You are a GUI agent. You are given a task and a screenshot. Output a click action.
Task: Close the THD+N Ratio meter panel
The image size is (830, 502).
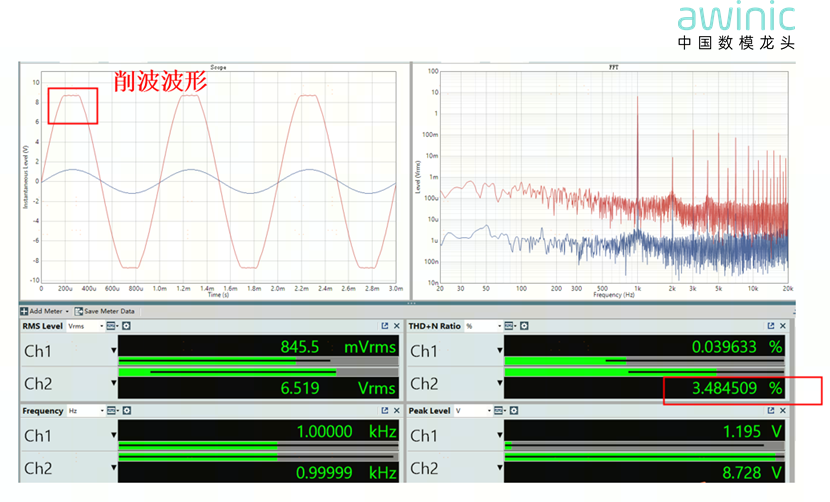[783, 326]
